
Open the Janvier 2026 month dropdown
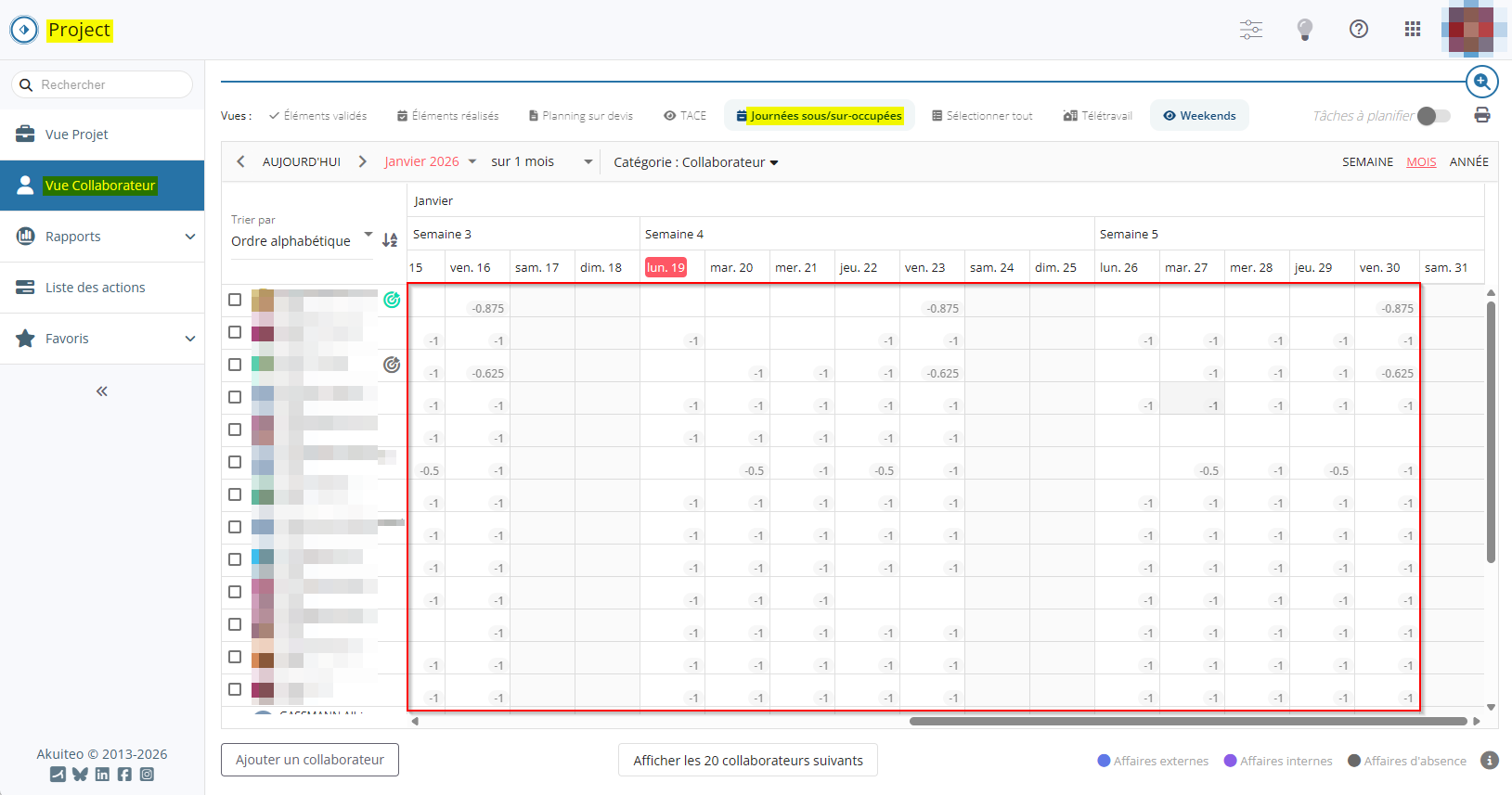[431, 161]
